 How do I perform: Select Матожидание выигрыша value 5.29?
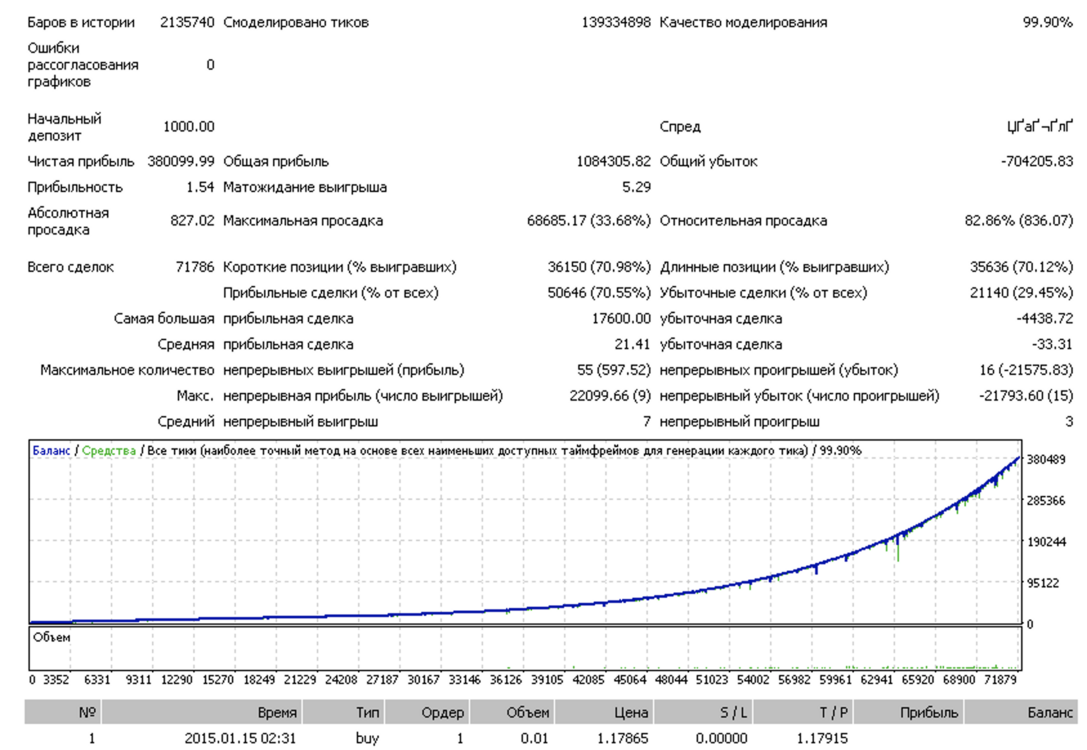coord(636,187)
